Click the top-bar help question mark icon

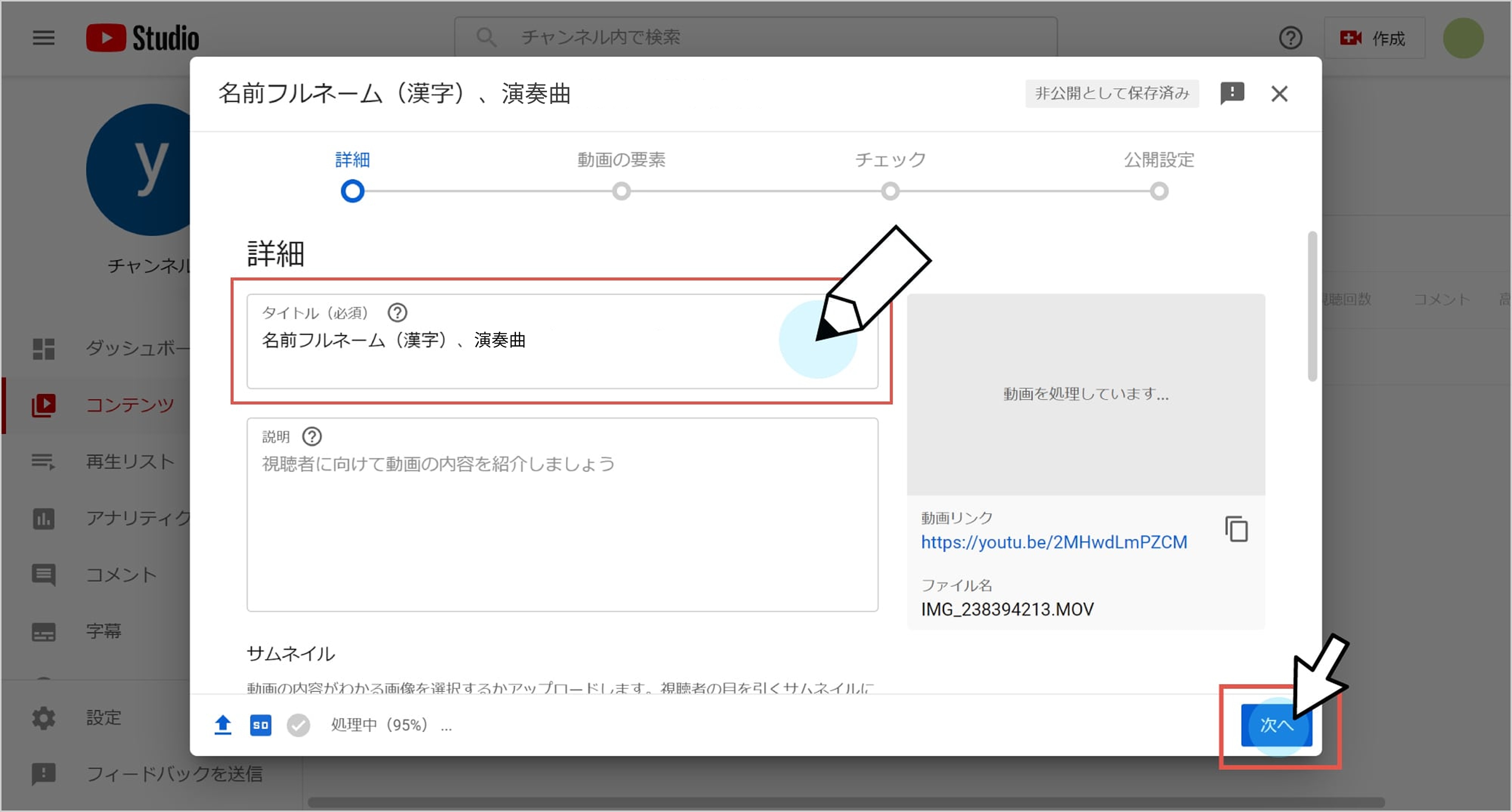tap(1290, 38)
